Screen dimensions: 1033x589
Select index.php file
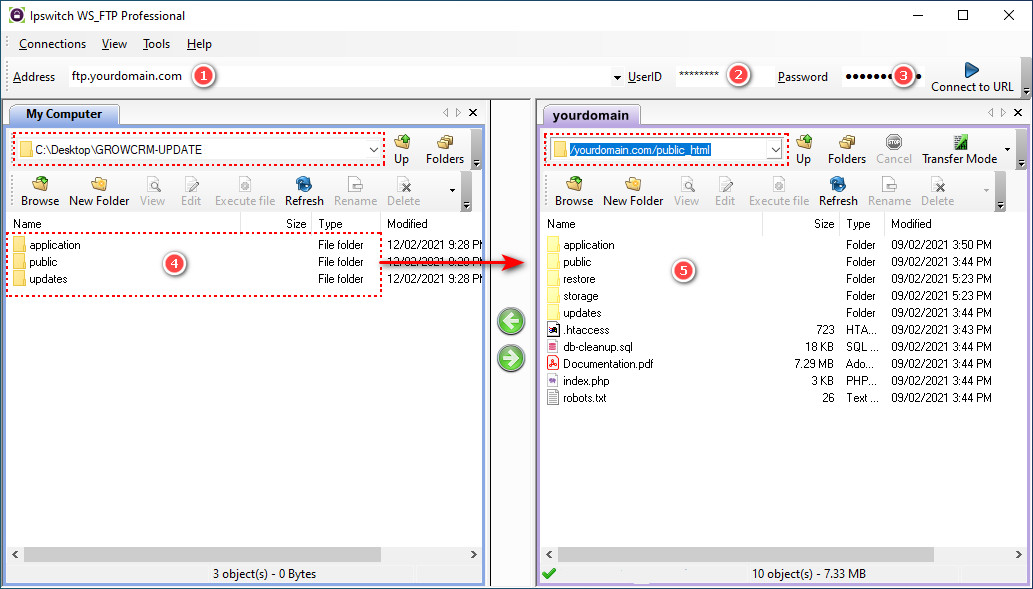tap(578, 381)
